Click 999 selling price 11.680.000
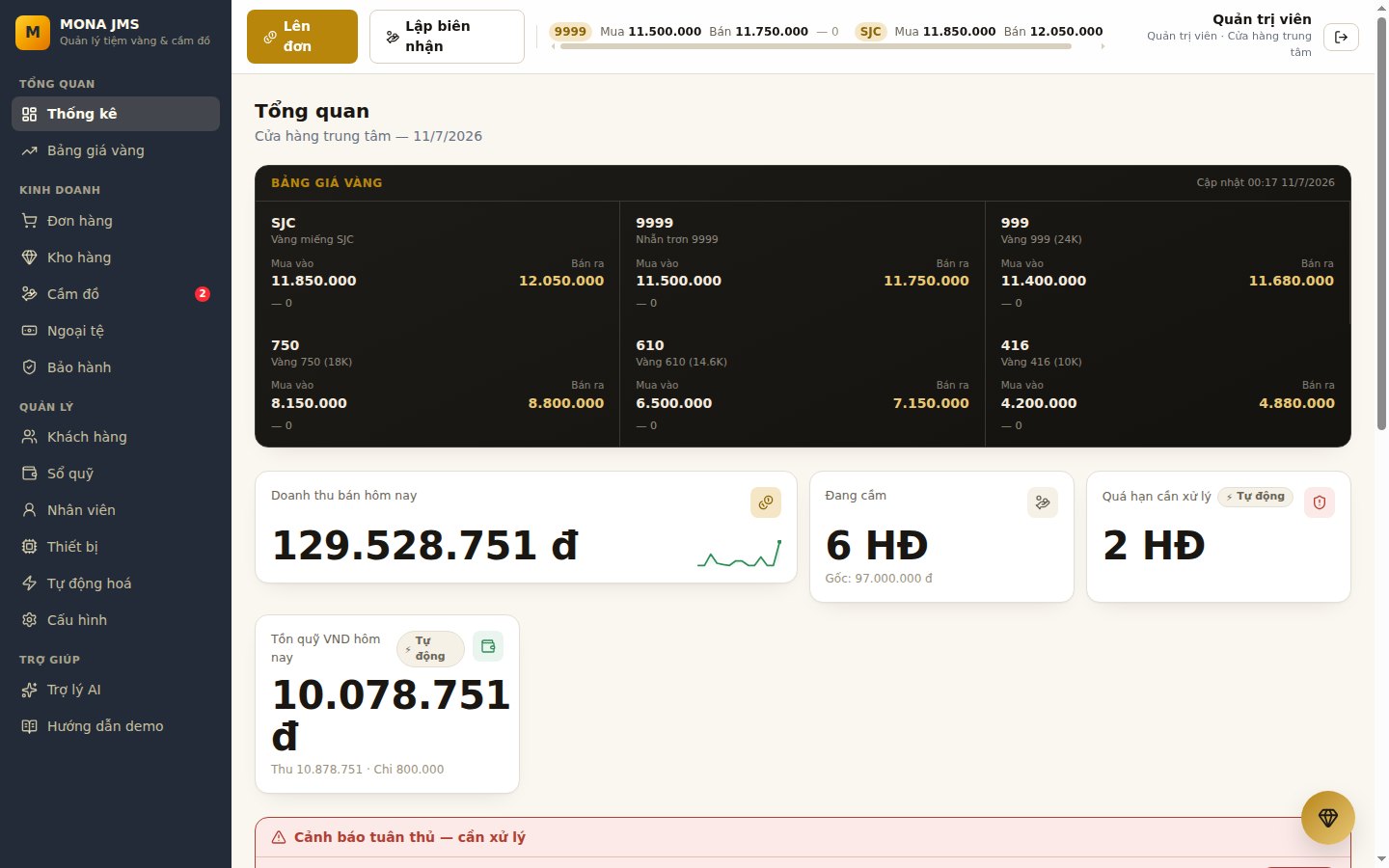This screenshot has width=1389, height=868. click(x=1292, y=281)
